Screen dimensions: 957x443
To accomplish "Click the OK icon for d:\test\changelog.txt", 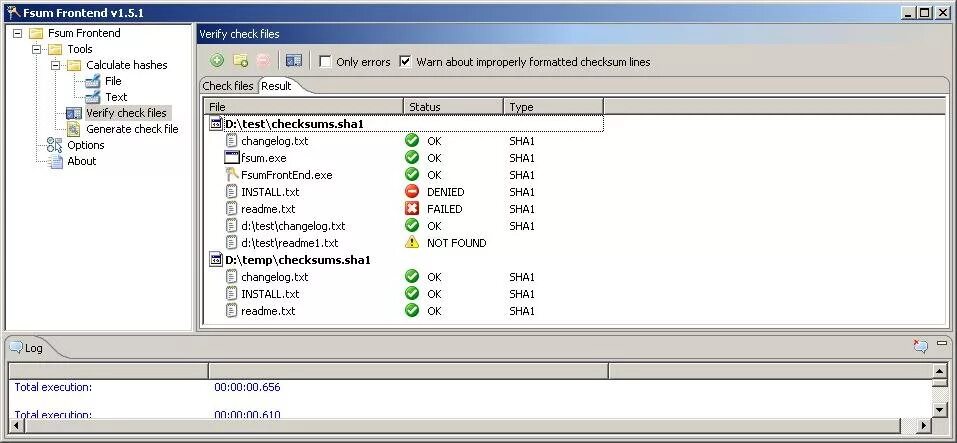I will pos(412,225).
